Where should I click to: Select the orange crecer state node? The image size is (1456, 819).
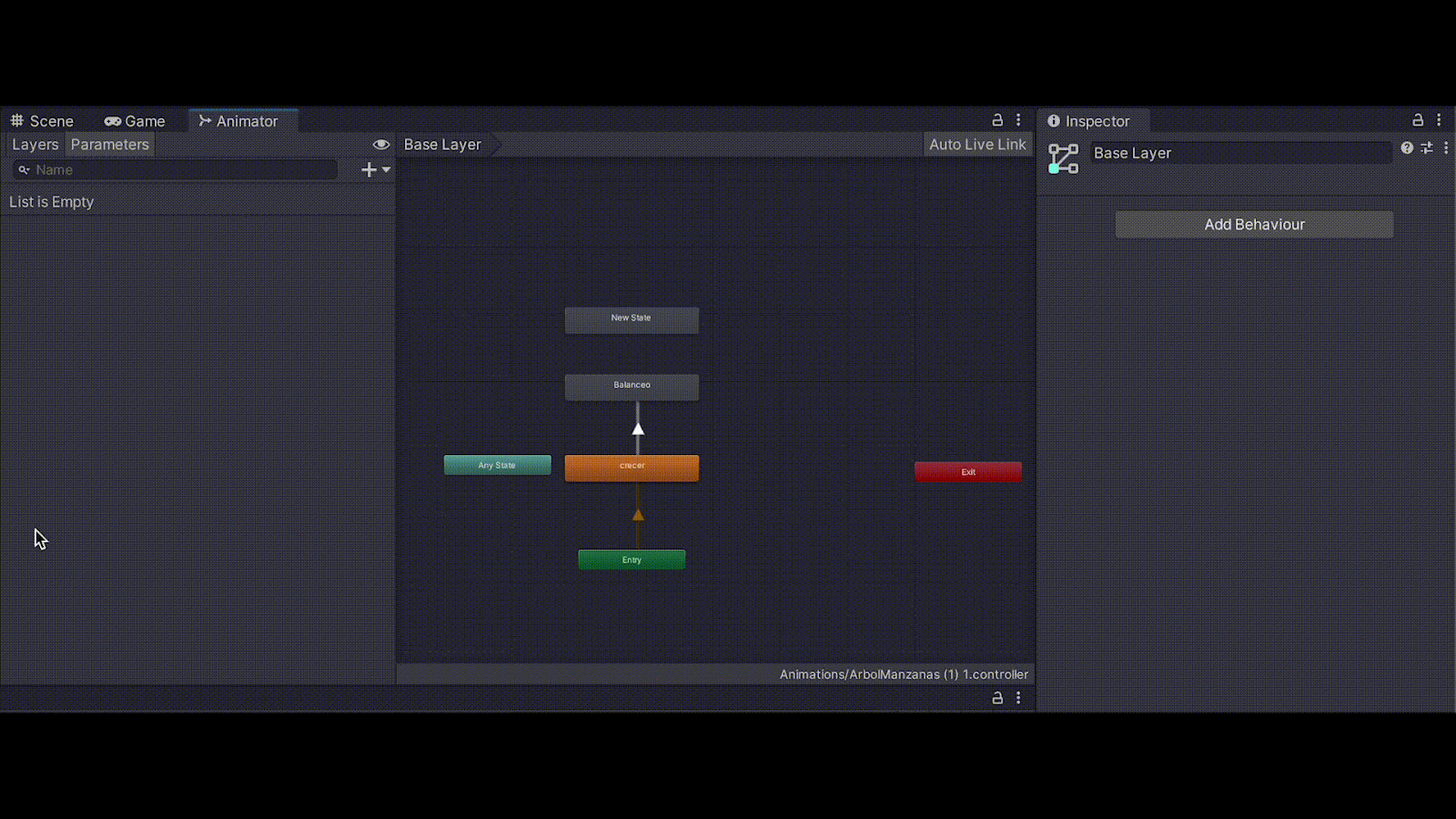click(632, 468)
